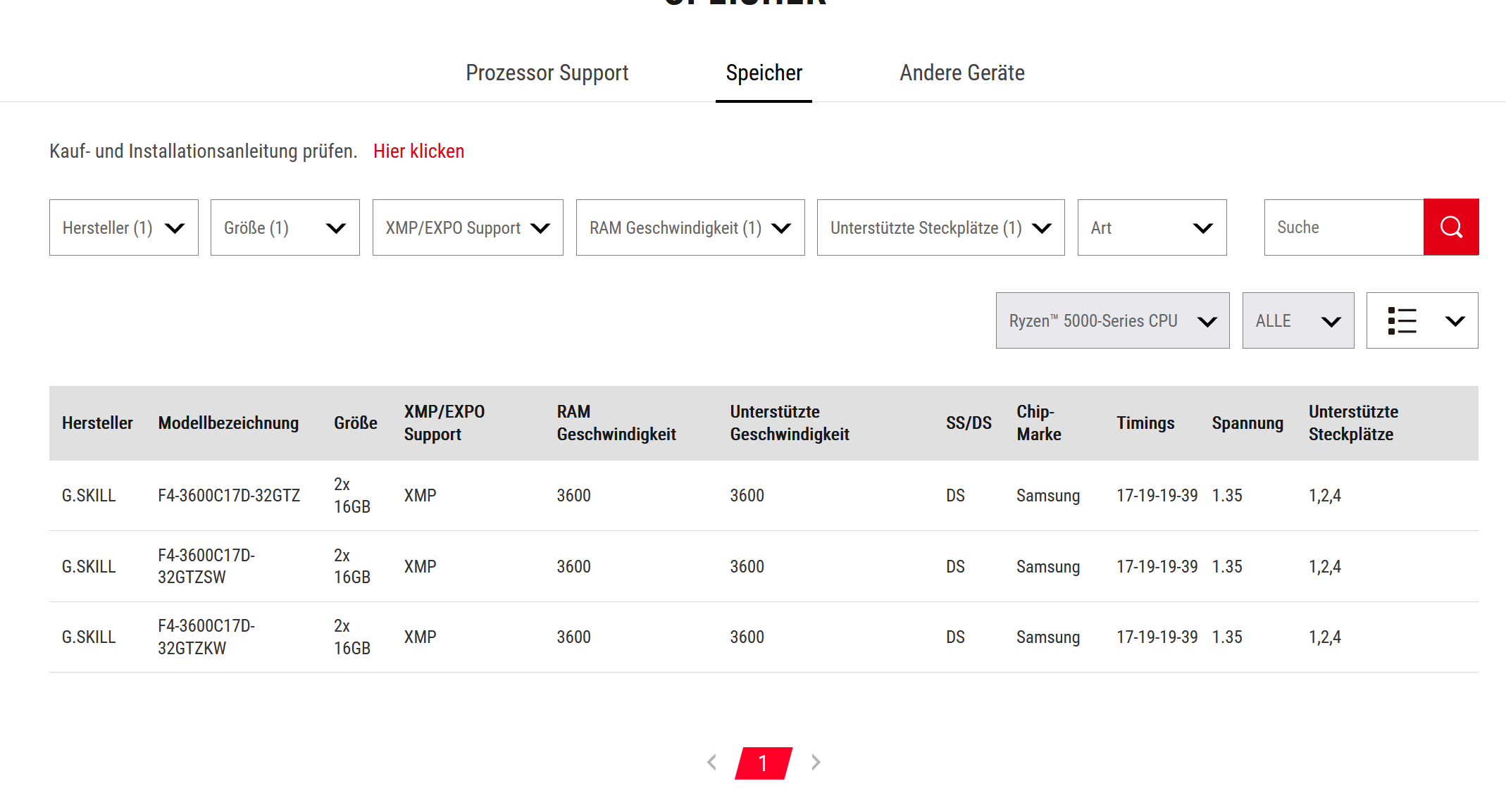The width and height of the screenshot is (1506, 812).
Task: Open the Größe filter dropdown
Action: click(285, 227)
